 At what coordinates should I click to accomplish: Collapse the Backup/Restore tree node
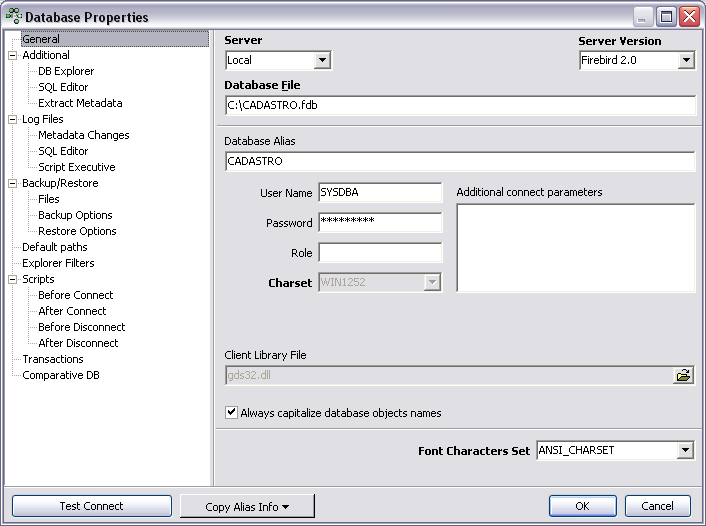pos(13,183)
